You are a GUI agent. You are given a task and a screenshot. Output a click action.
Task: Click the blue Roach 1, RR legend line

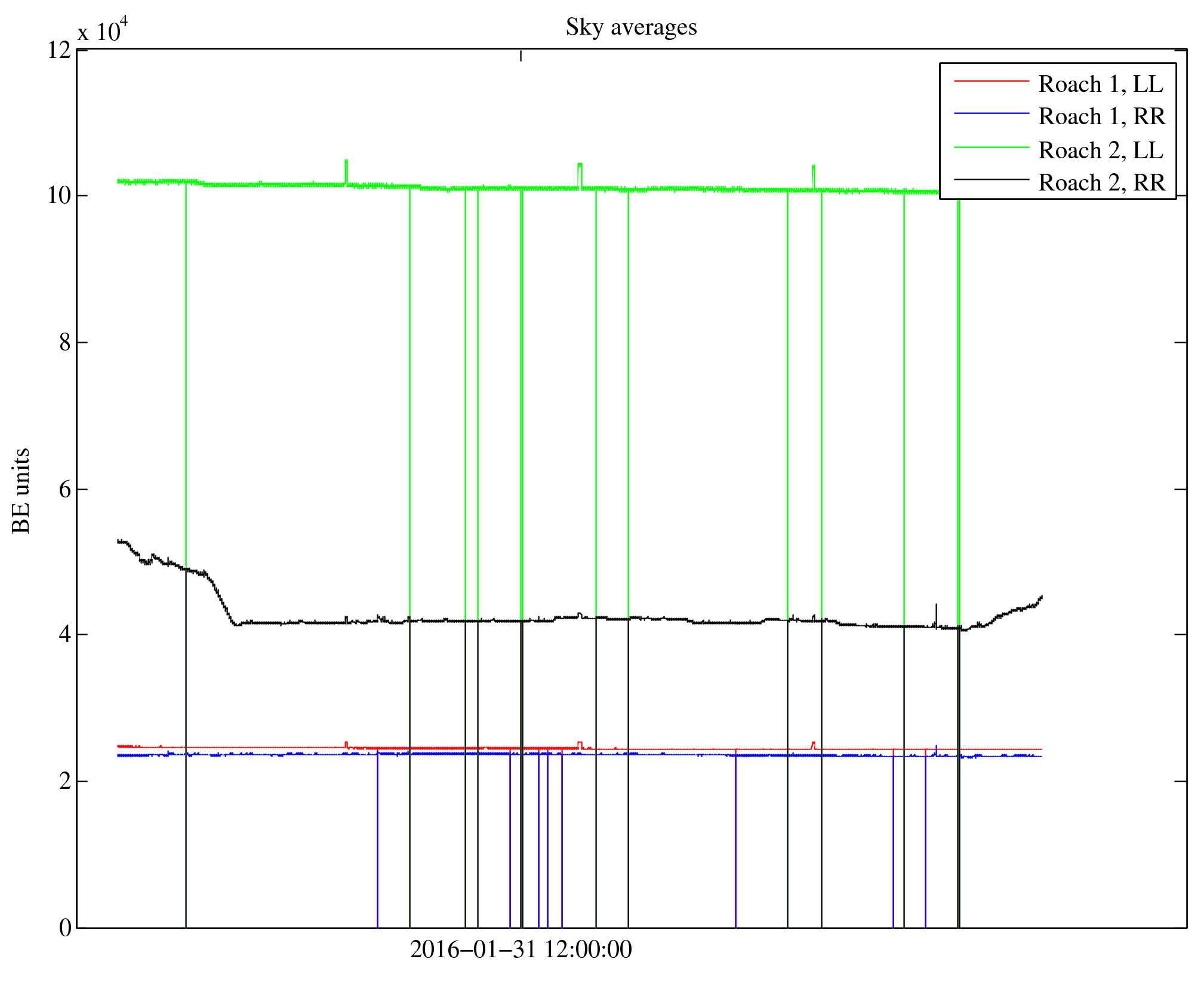[991, 113]
